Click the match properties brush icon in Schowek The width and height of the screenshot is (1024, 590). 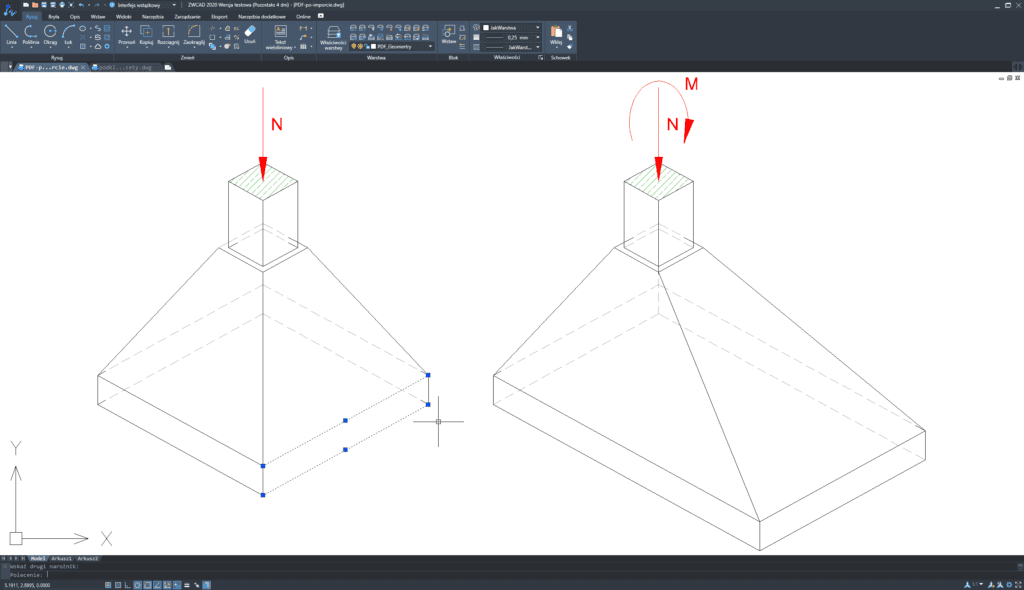[x=569, y=46]
